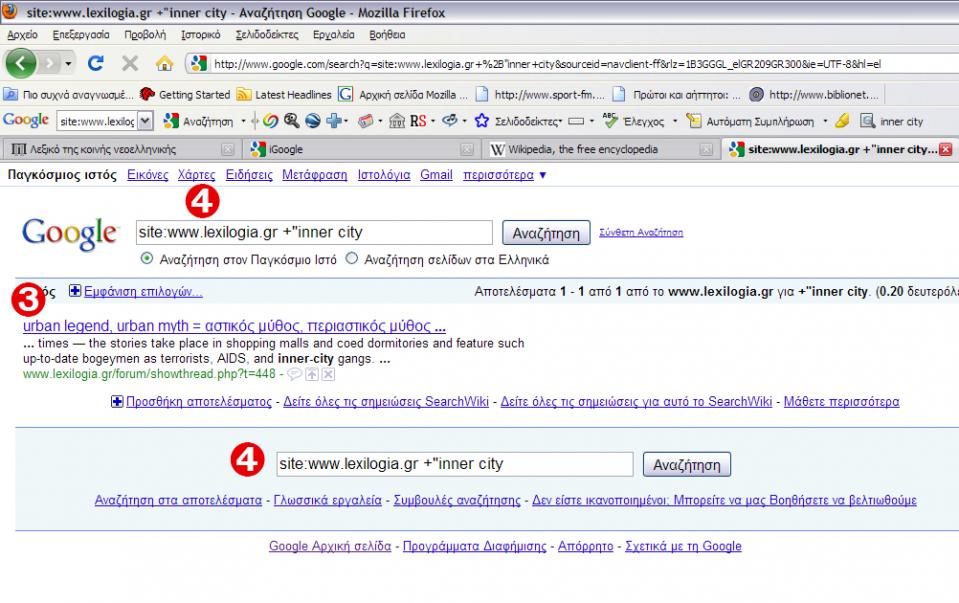Open the http://www.biblionet bookmark

click(x=814, y=95)
